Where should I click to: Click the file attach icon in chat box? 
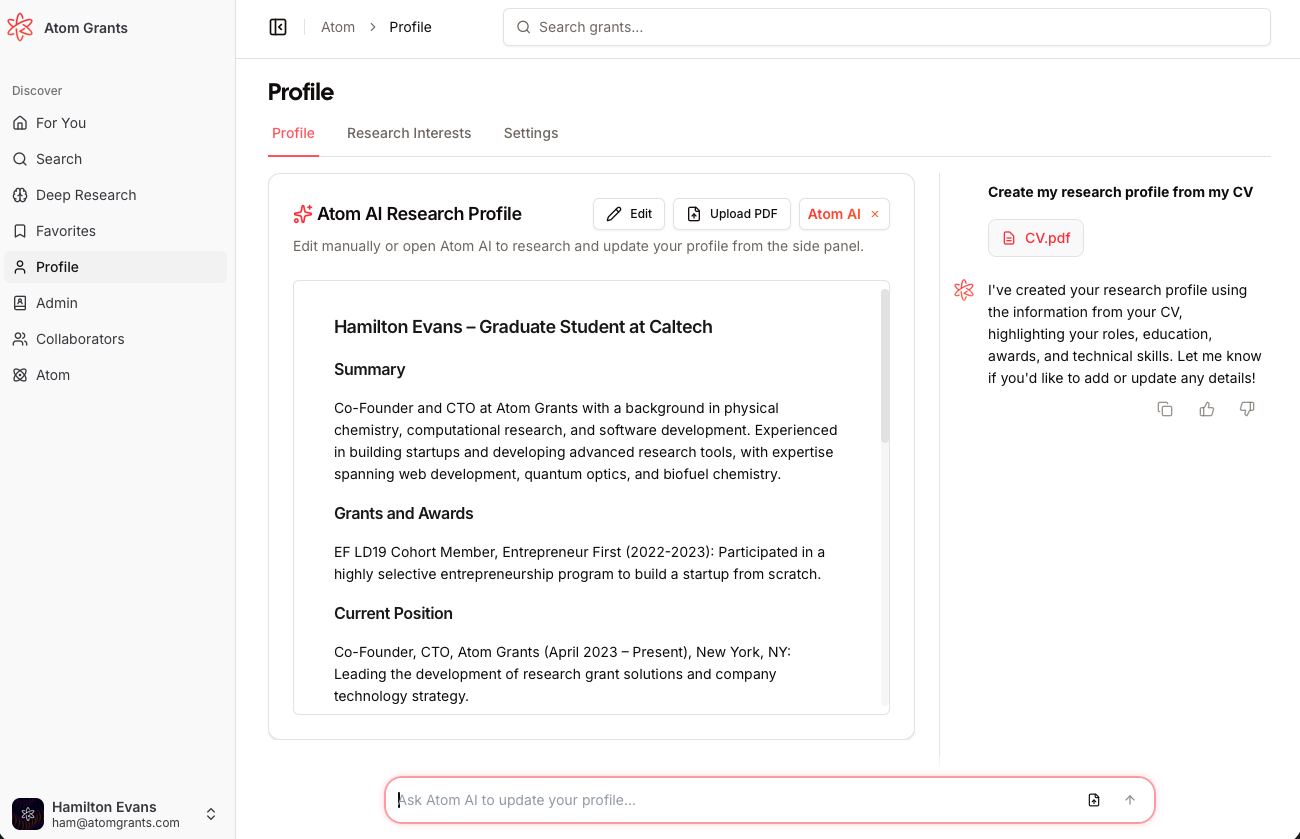(x=1094, y=800)
